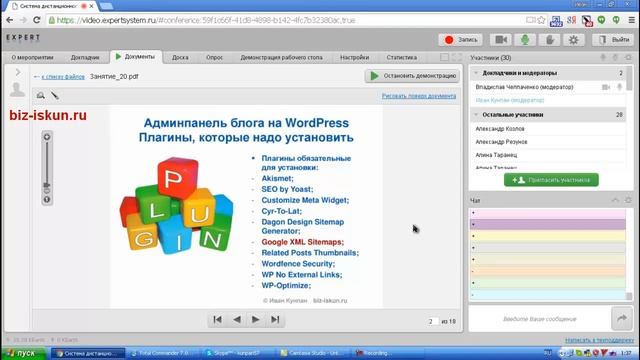Click Пригласить участника green button
The image size is (640, 360).
[551, 180]
